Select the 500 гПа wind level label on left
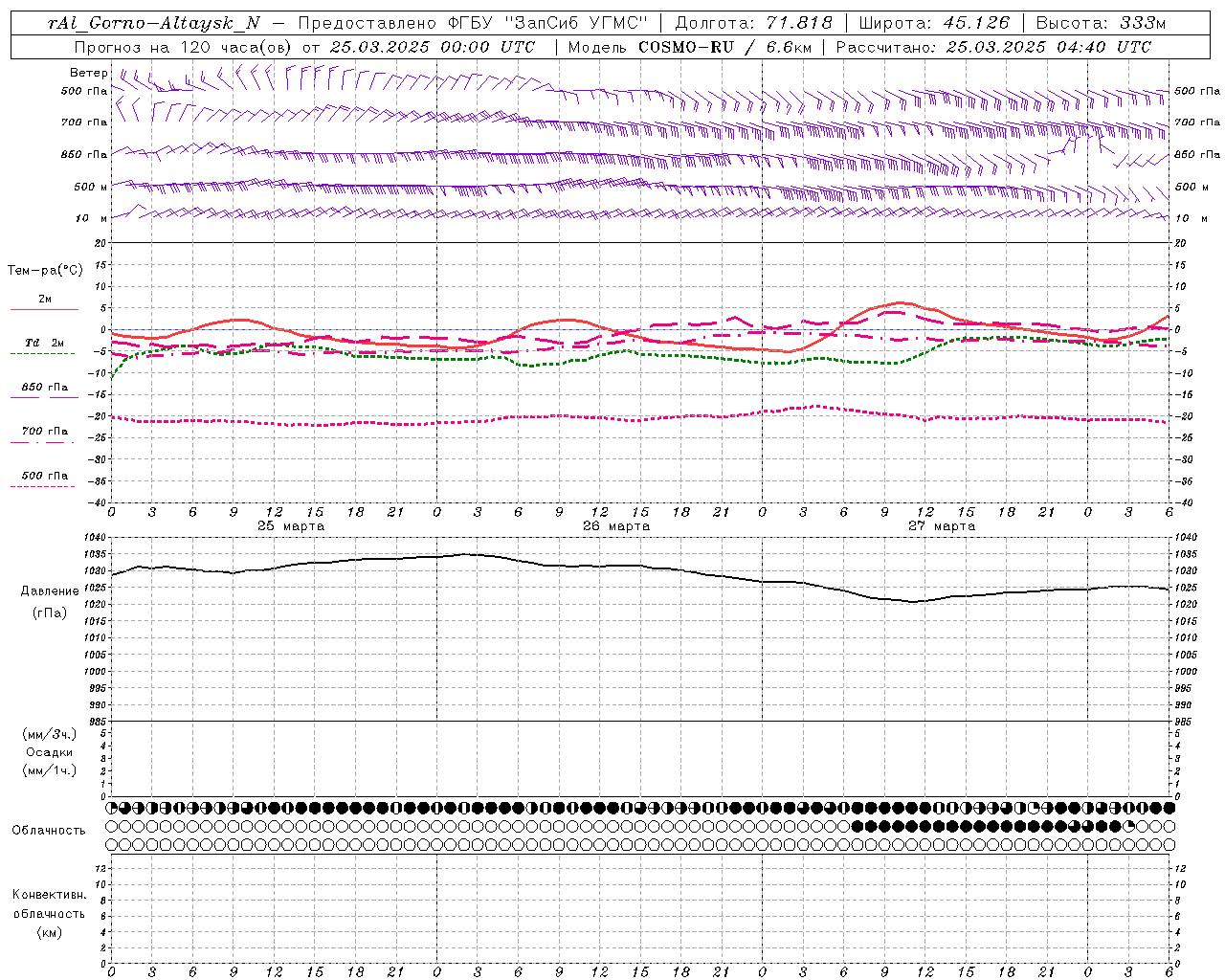The width and height of the screenshot is (1225, 980). 84,91
